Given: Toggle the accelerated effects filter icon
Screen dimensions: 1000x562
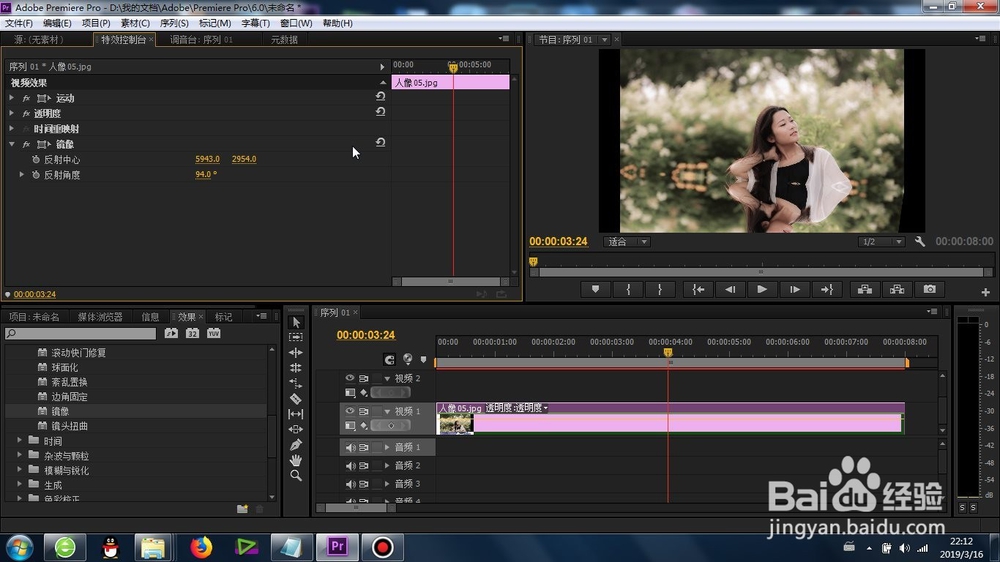Looking at the screenshot, I should click(x=171, y=333).
